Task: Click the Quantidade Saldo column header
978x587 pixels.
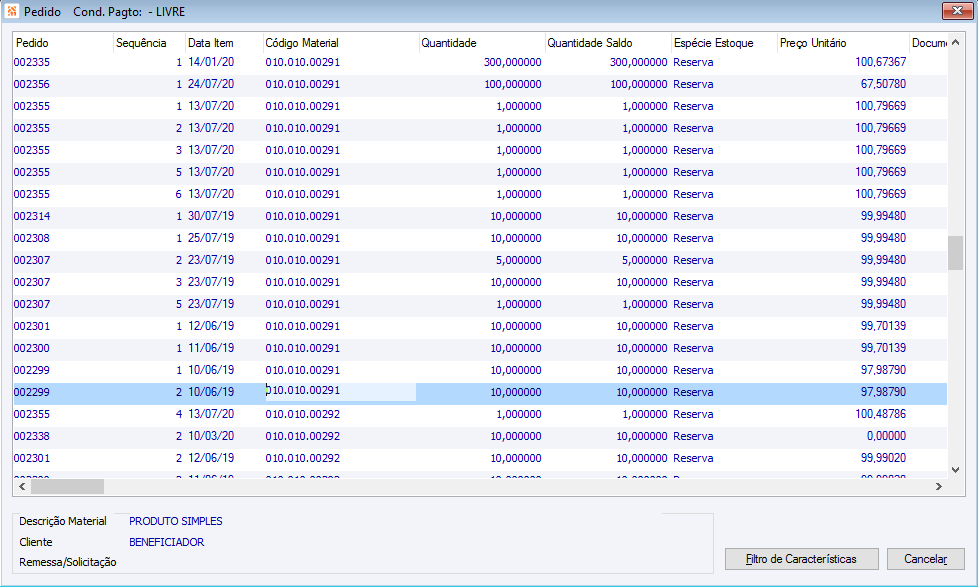Action: point(608,43)
